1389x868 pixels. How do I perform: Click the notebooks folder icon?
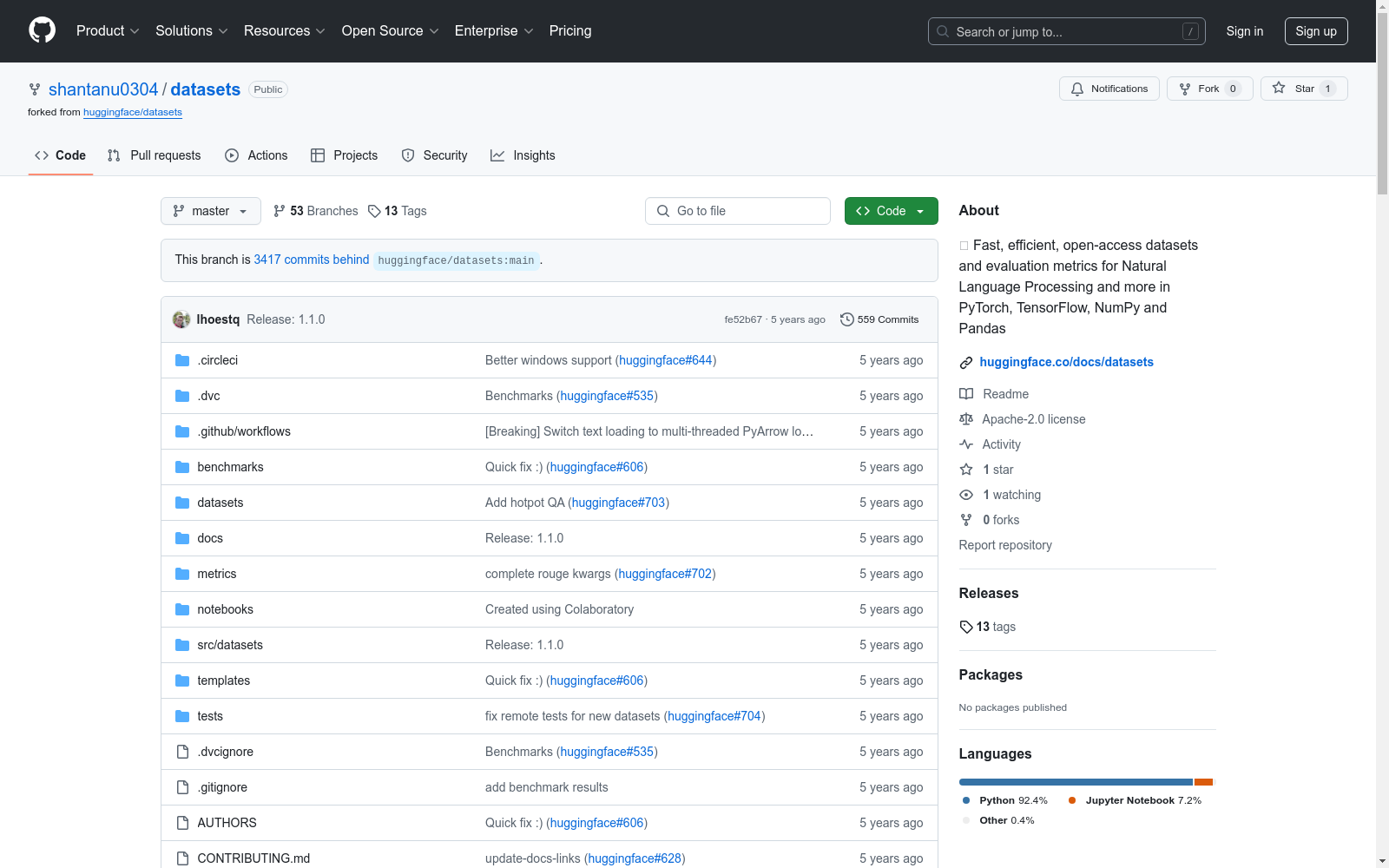(x=182, y=609)
